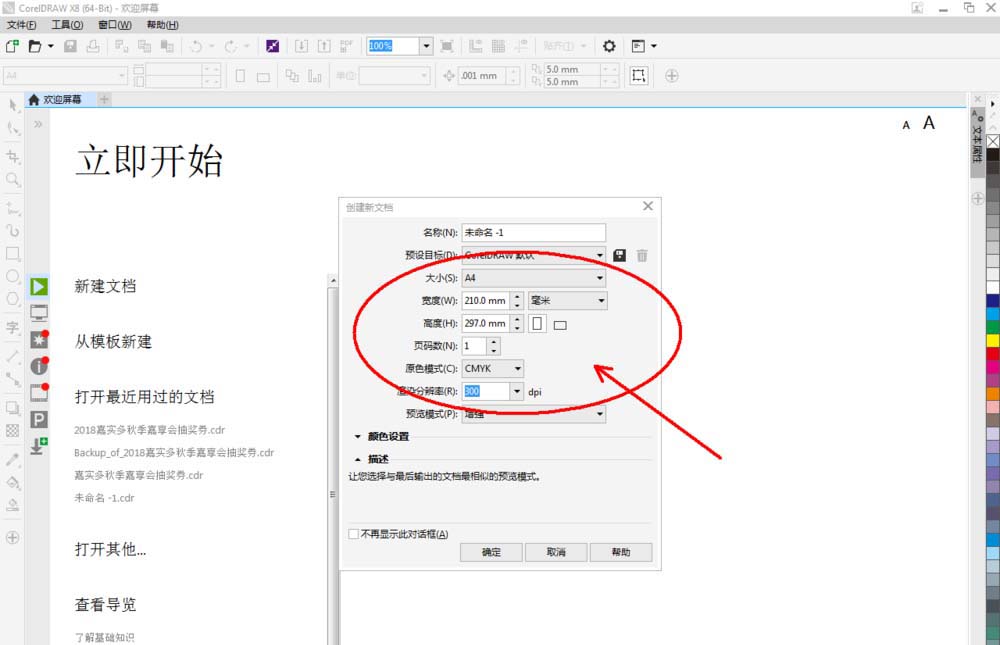Click the green Get Started play icon
This screenshot has height=645, width=1000.
click(x=39, y=286)
